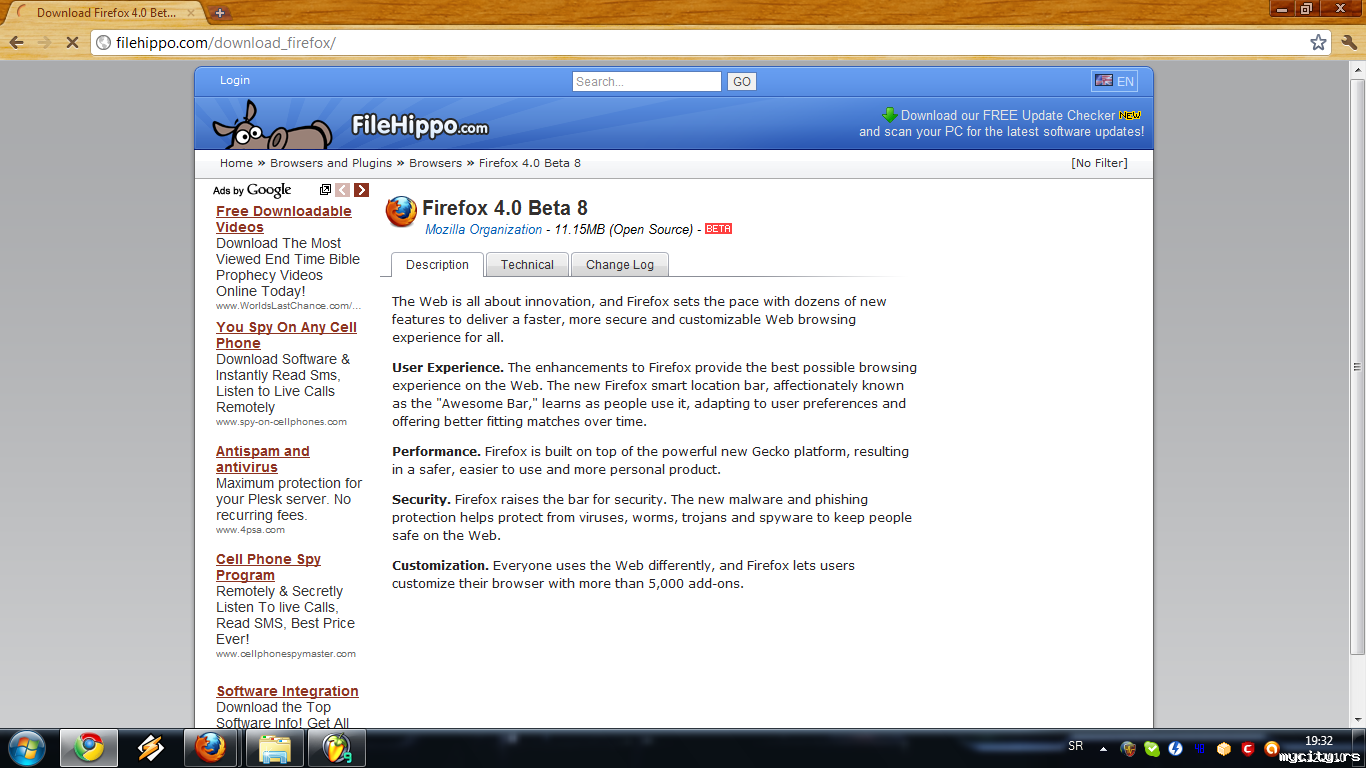Click the page's vertical scrollbar
The height and width of the screenshot is (768, 1366).
(x=1357, y=365)
